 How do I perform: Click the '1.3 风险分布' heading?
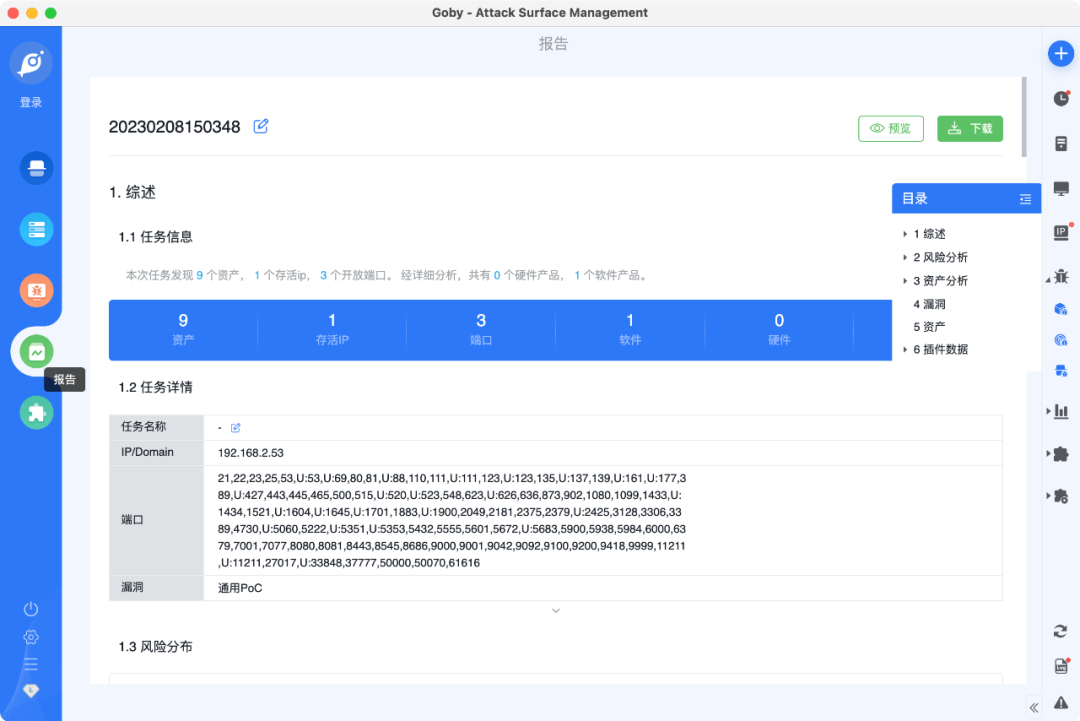[155, 647]
